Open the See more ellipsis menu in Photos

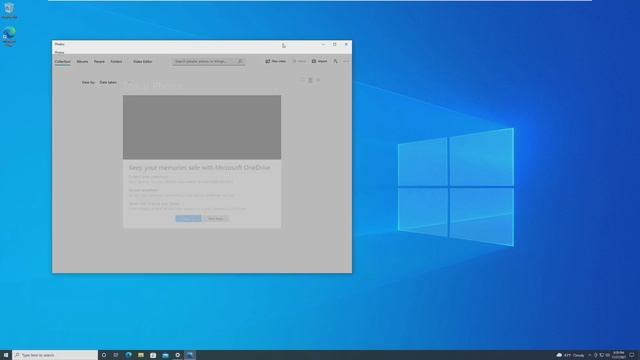(346, 61)
